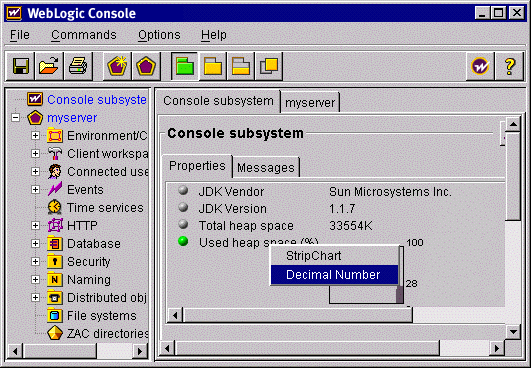This screenshot has height=368, width=531.
Task: Click the Naming folder icon with N
Action: click(x=55, y=279)
